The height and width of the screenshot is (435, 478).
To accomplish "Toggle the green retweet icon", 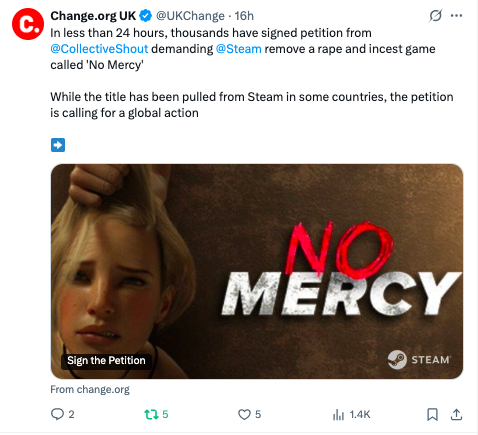I will pyautogui.click(x=151, y=414).
